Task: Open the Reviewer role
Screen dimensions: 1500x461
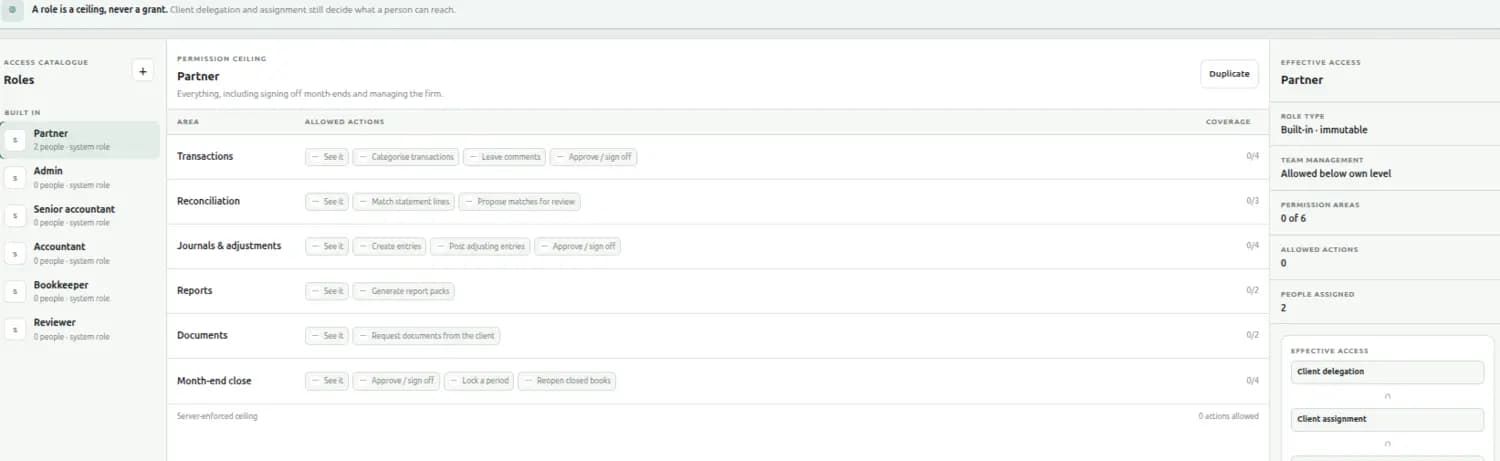Action: click(80, 329)
